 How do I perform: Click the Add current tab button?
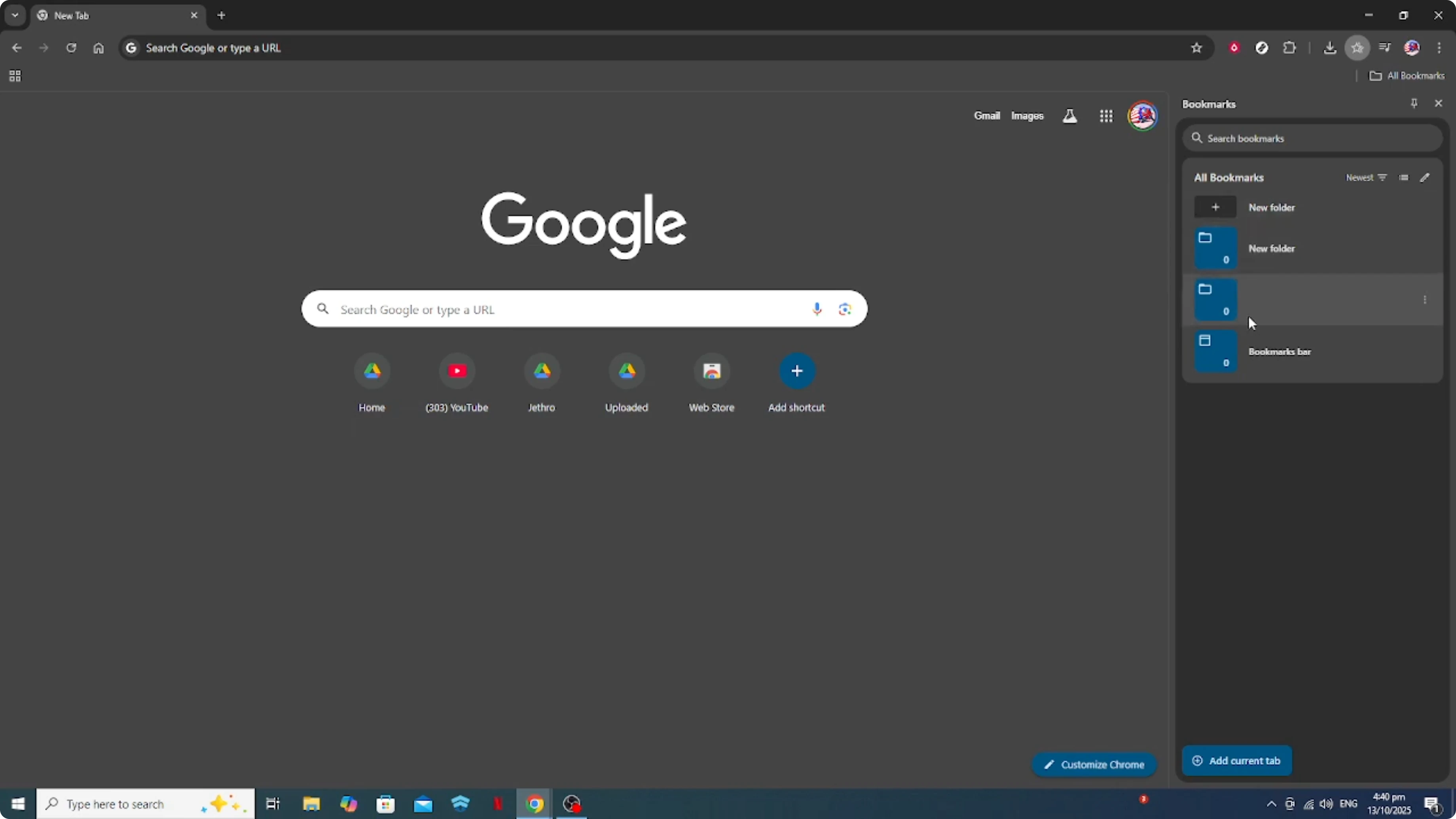click(x=1237, y=761)
